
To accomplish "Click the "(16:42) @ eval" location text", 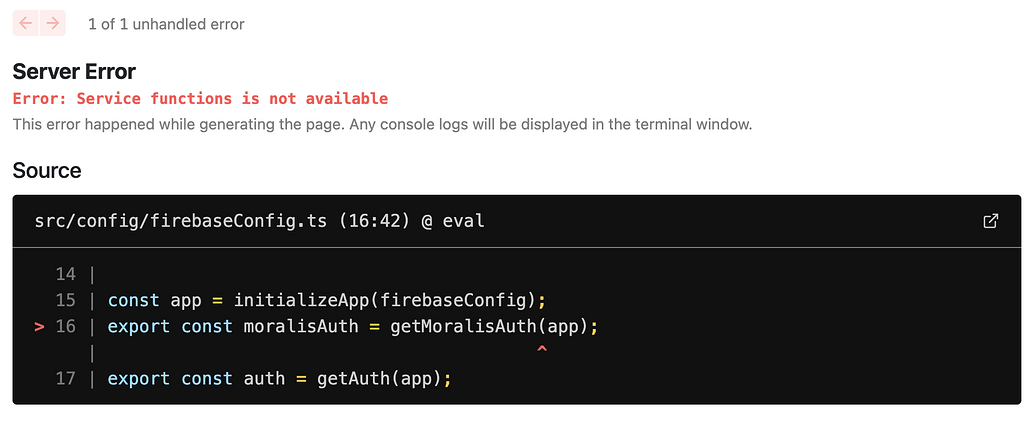I will (x=411, y=221).
